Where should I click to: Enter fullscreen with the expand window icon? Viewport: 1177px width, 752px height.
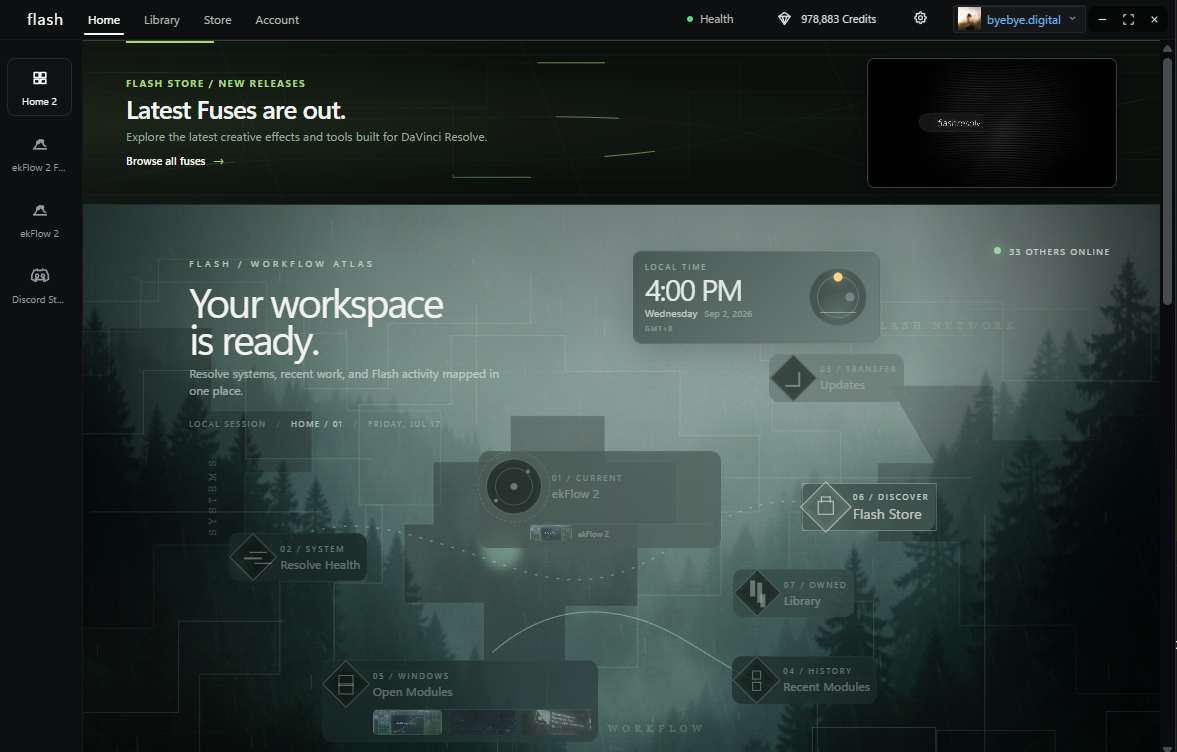1128,20
